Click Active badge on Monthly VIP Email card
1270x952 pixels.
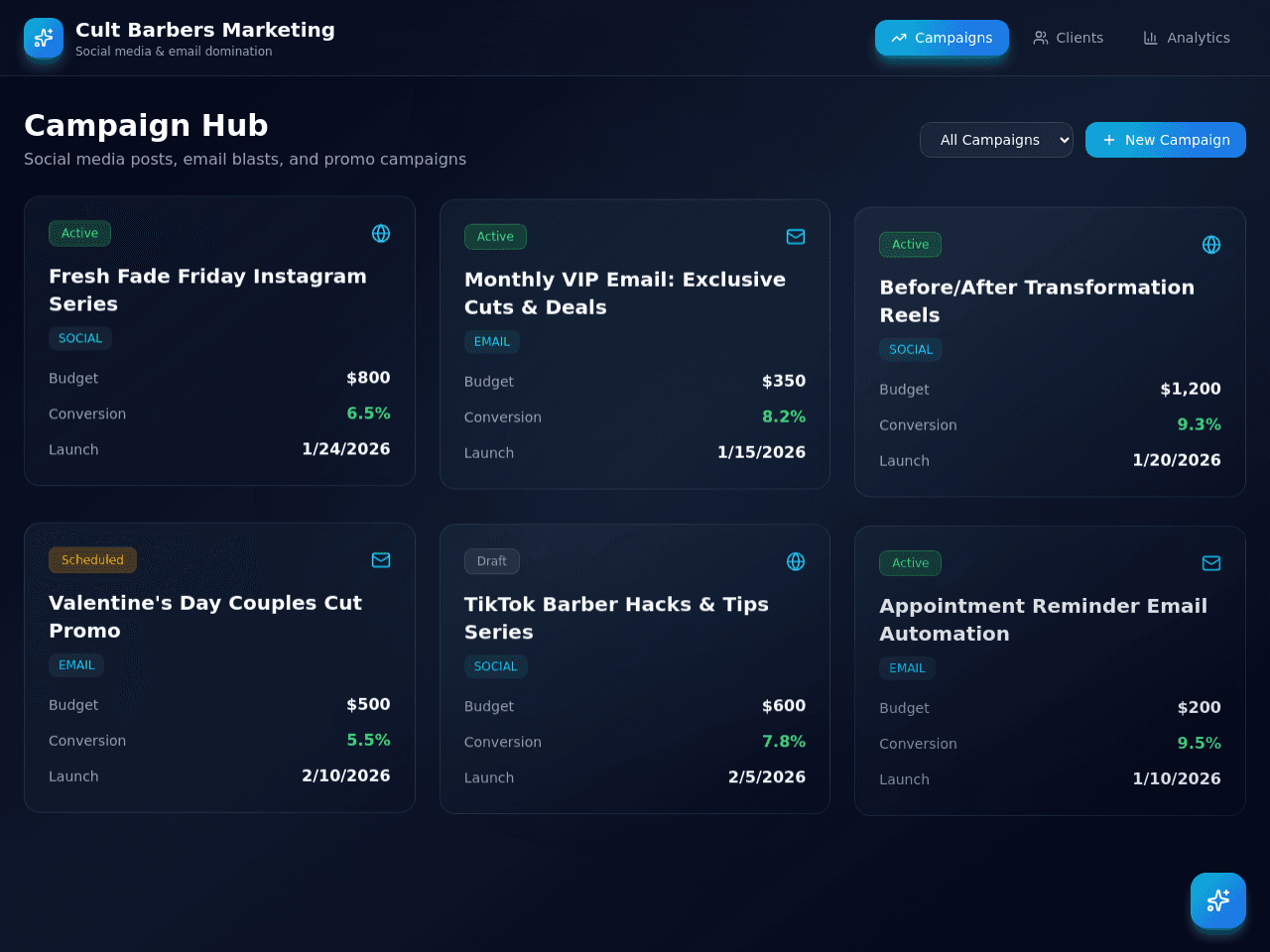pos(495,237)
